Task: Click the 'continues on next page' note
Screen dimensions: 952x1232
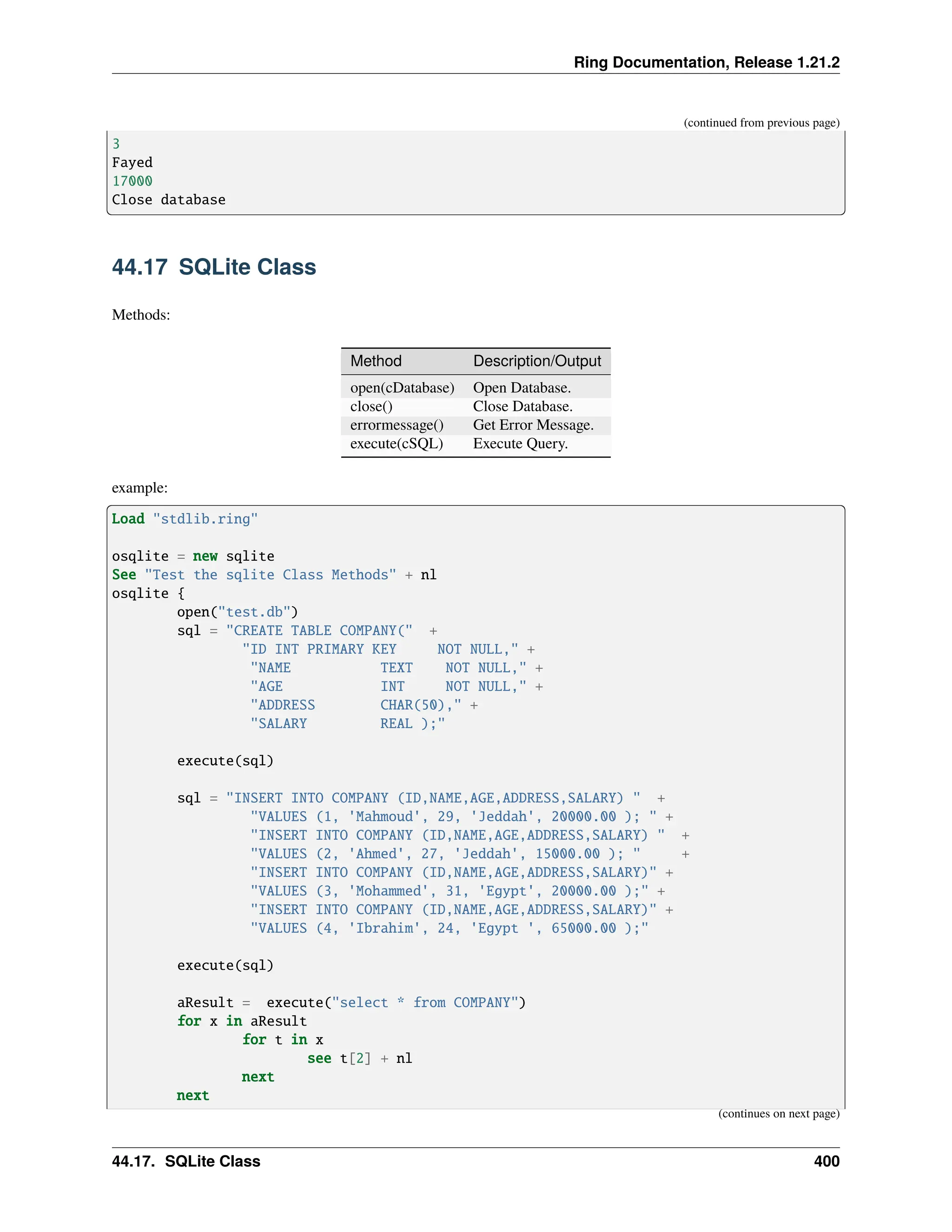Action: tap(778, 1113)
